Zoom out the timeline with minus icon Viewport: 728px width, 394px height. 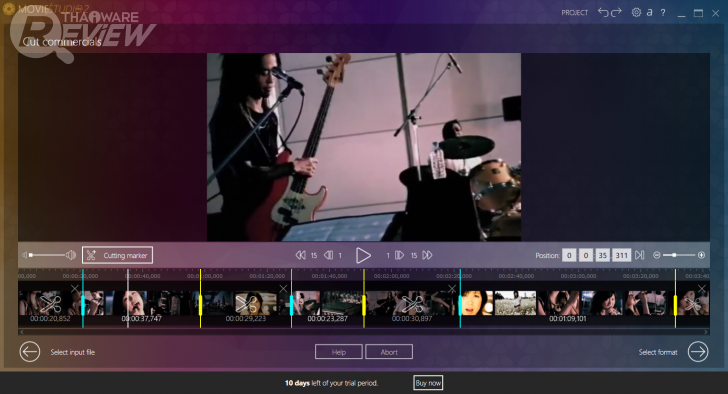point(656,255)
